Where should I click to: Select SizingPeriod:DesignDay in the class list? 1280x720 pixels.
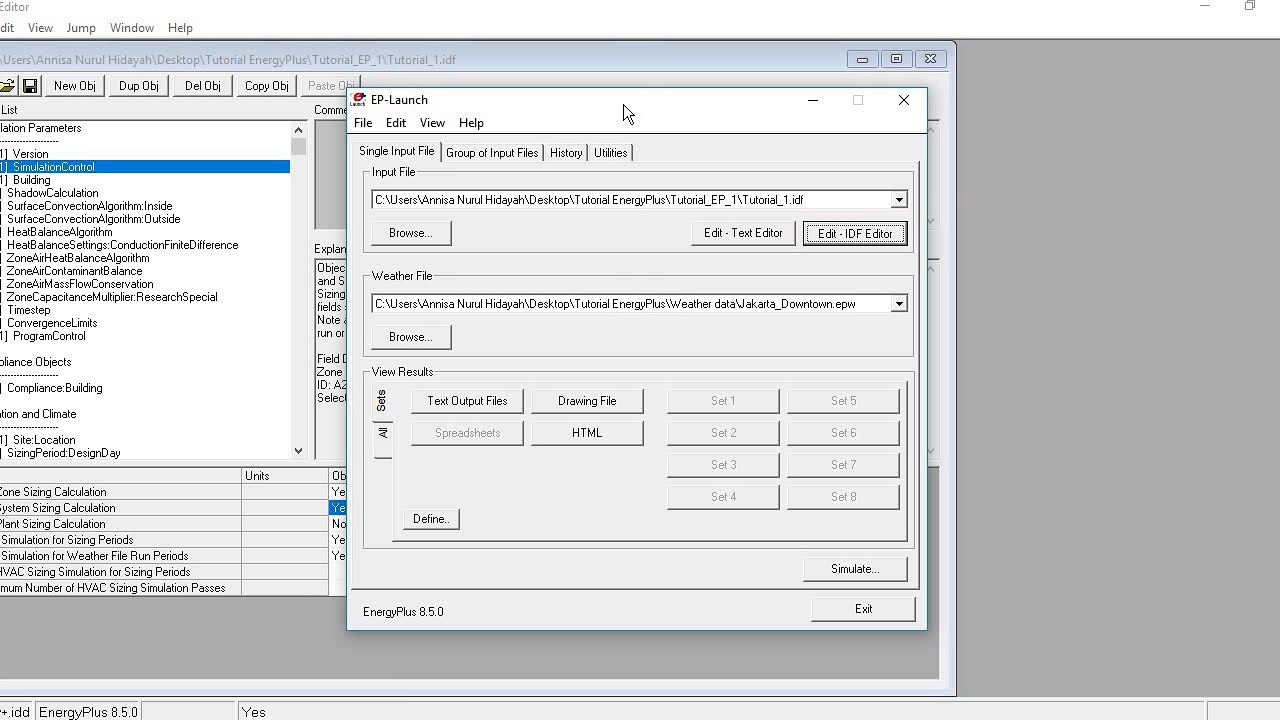(x=63, y=453)
